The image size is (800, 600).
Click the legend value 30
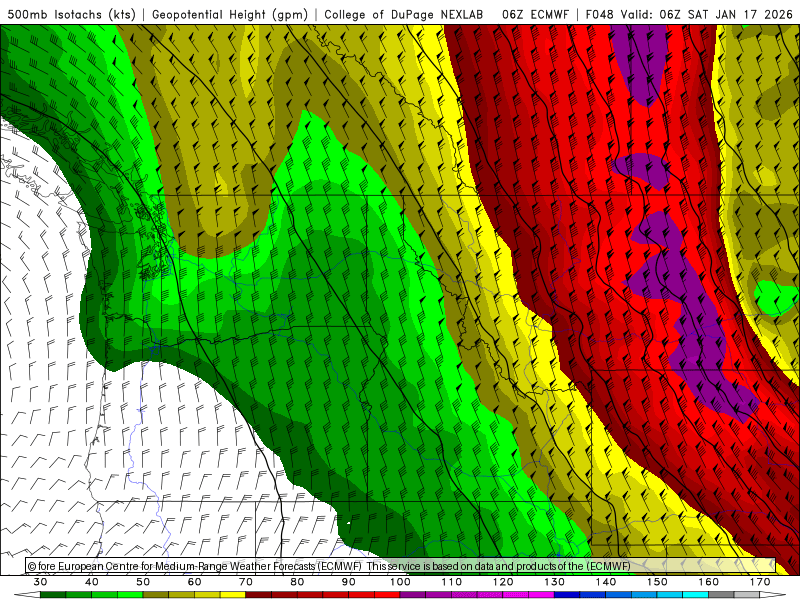point(40,582)
